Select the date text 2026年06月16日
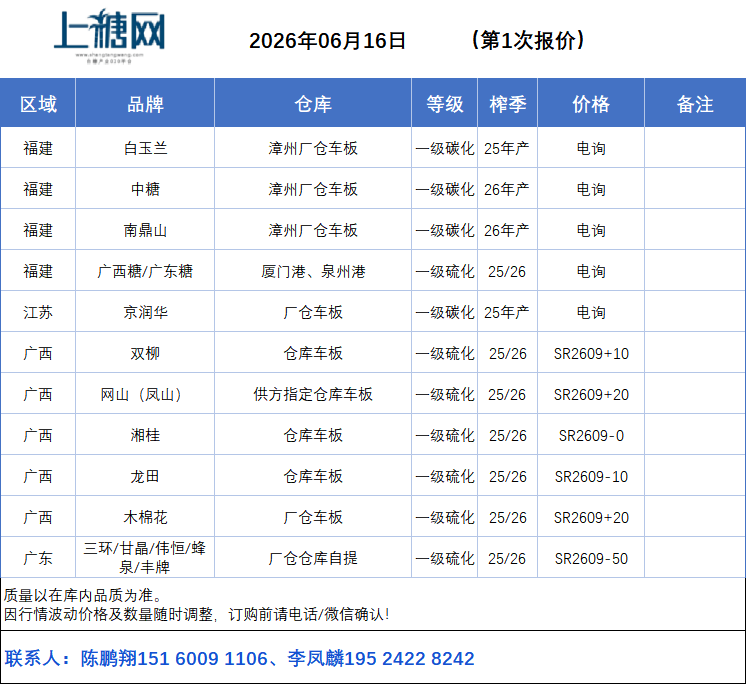Screen dimensions: 747x684 (327, 40)
